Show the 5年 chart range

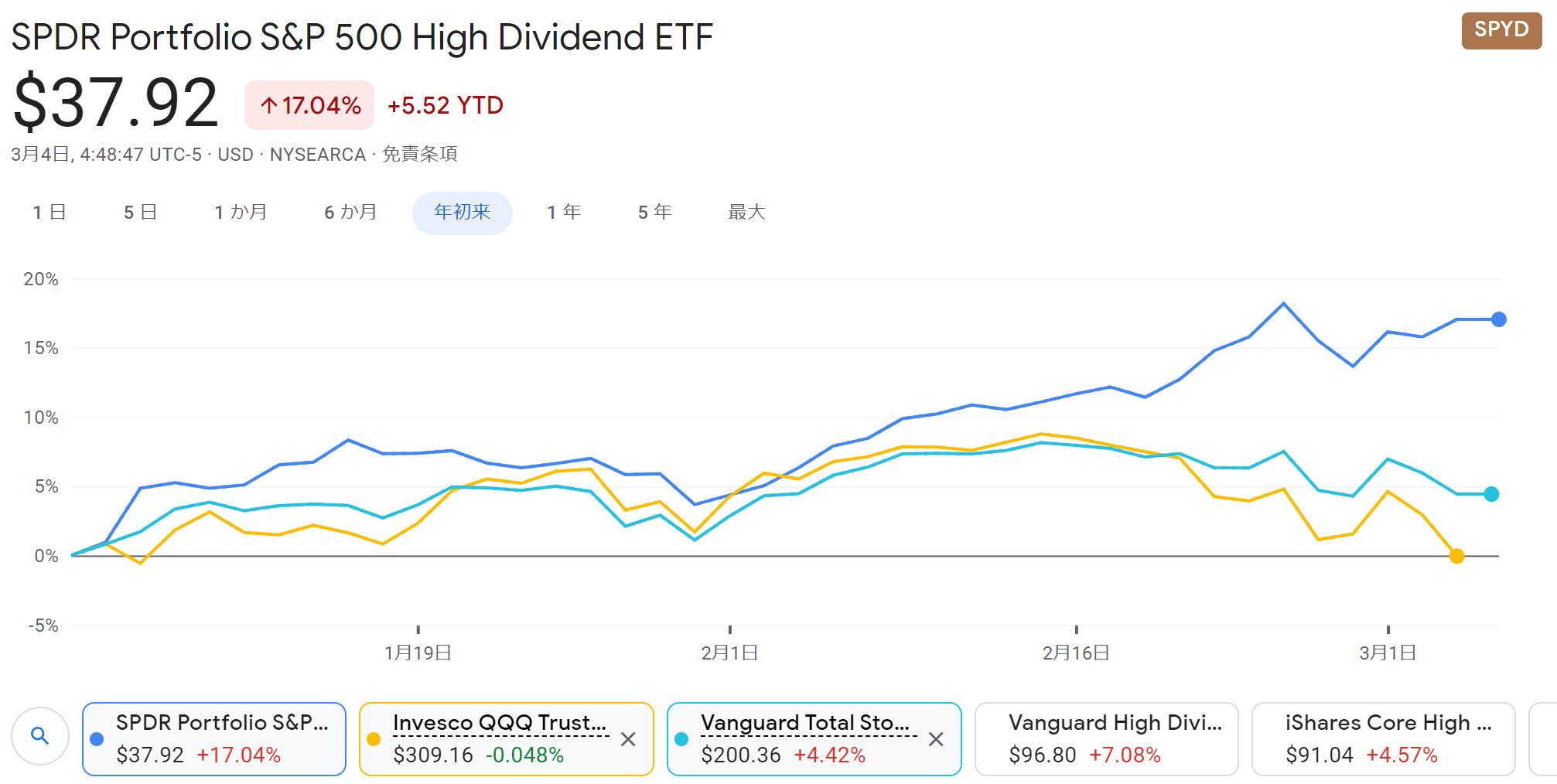654,212
